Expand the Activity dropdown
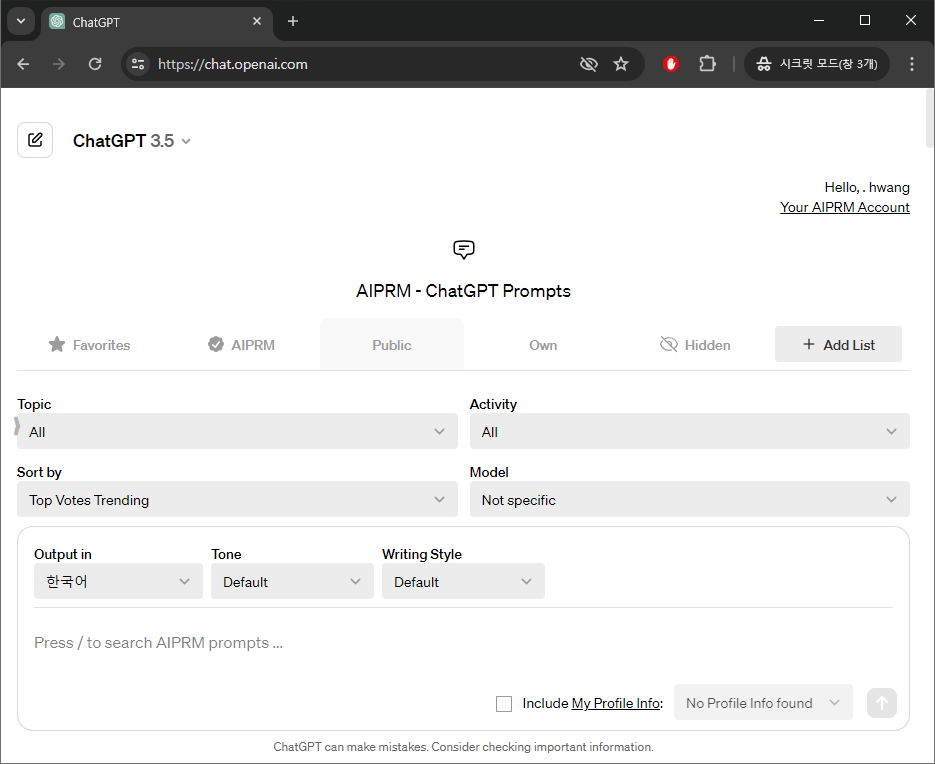This screenshot has width=935, height=764. click(x=689, y=431)
